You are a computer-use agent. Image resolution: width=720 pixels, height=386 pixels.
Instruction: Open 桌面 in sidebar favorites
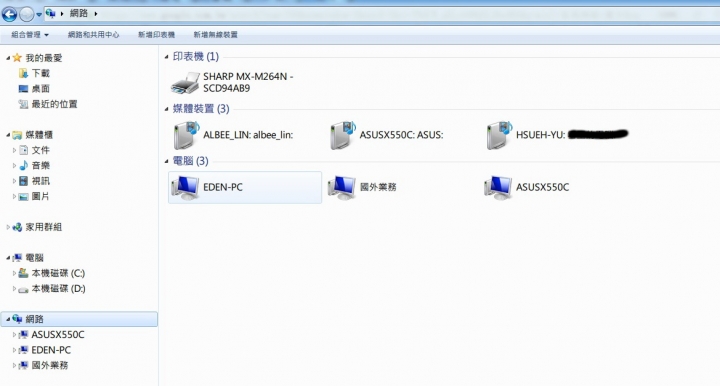[40, 89]
